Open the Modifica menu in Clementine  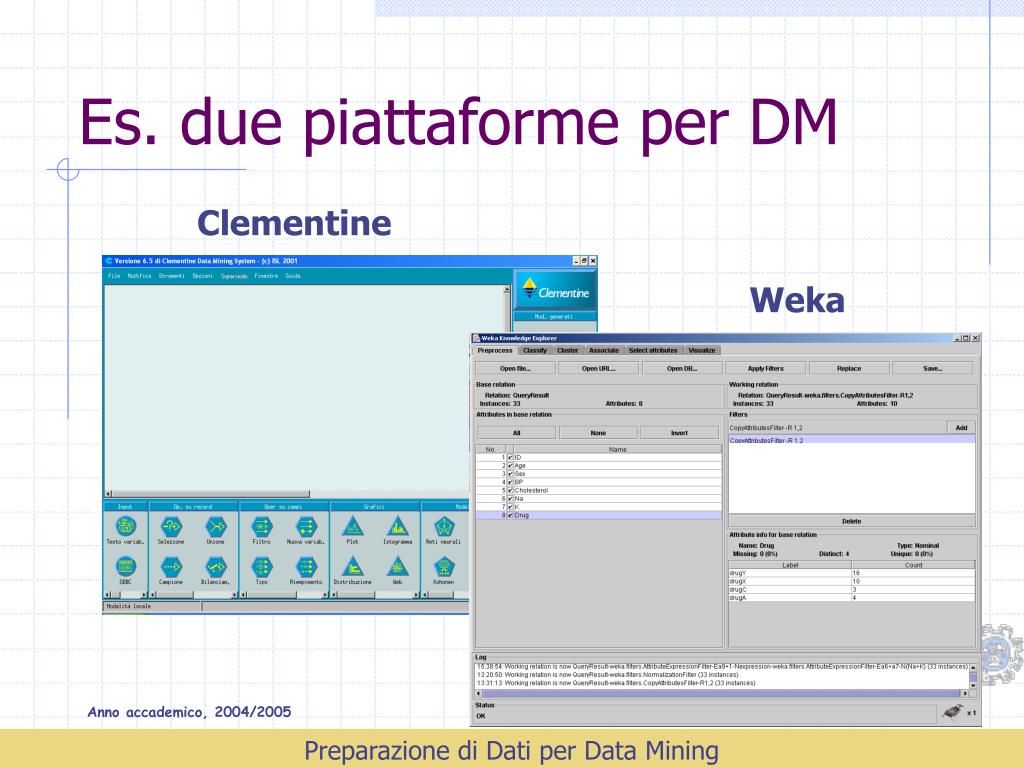coord(139,276)
